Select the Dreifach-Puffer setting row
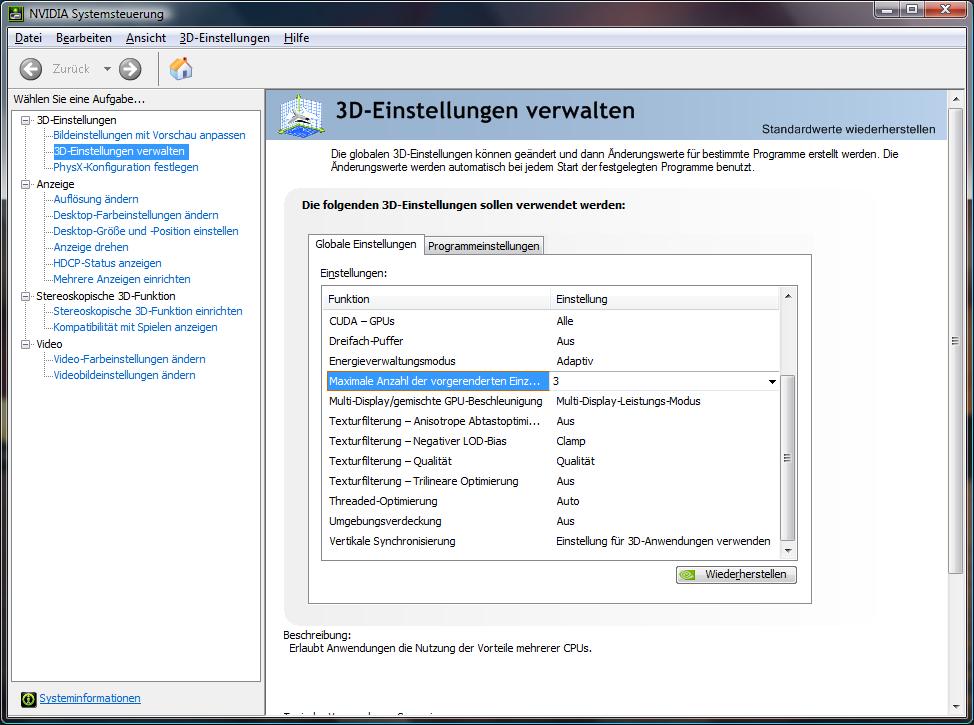The width and height of the screenshot is (974, 725). click(x=553, y=341)
